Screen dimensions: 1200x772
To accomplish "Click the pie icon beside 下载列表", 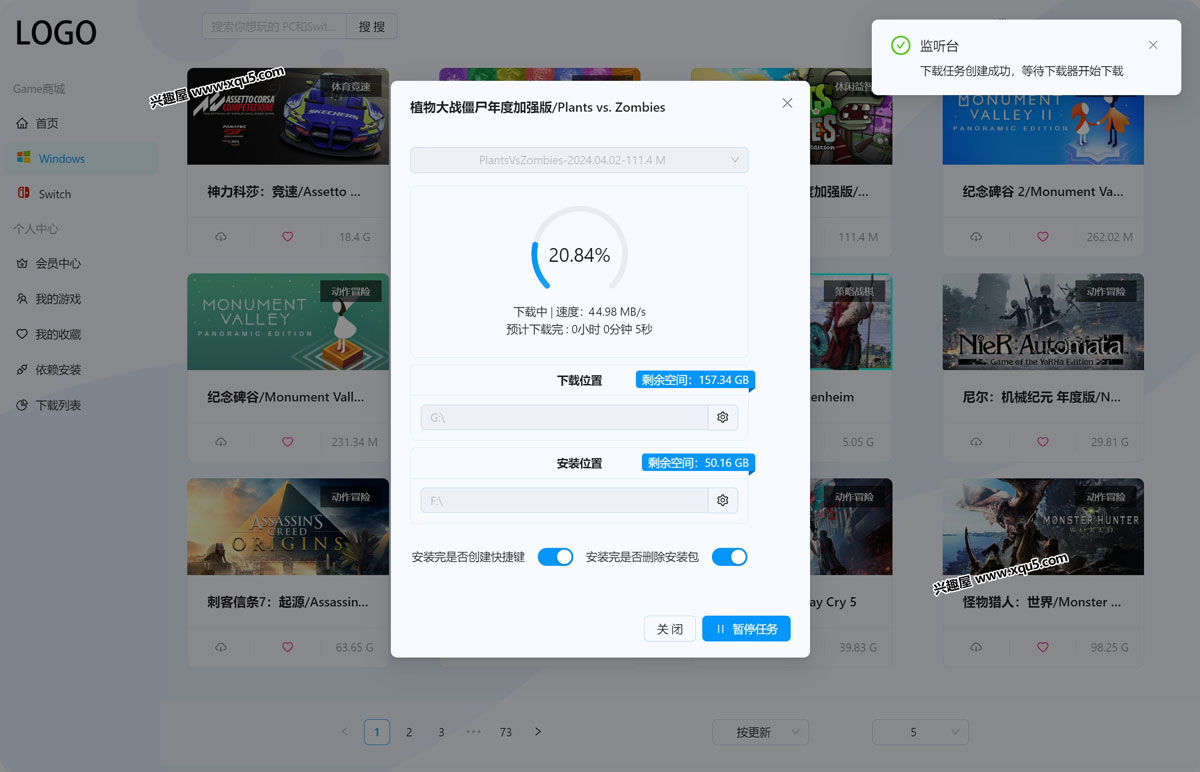I will tap(23, 405).
